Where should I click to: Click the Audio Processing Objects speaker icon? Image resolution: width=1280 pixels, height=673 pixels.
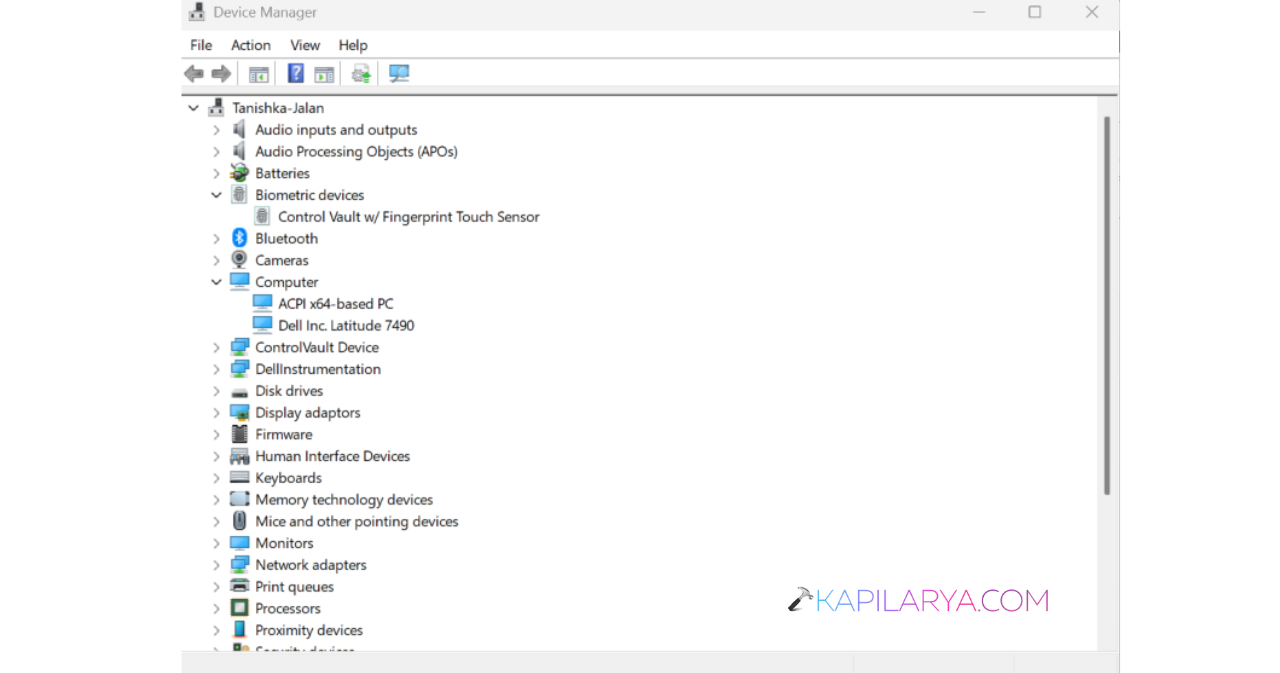[x=239, y=151]
